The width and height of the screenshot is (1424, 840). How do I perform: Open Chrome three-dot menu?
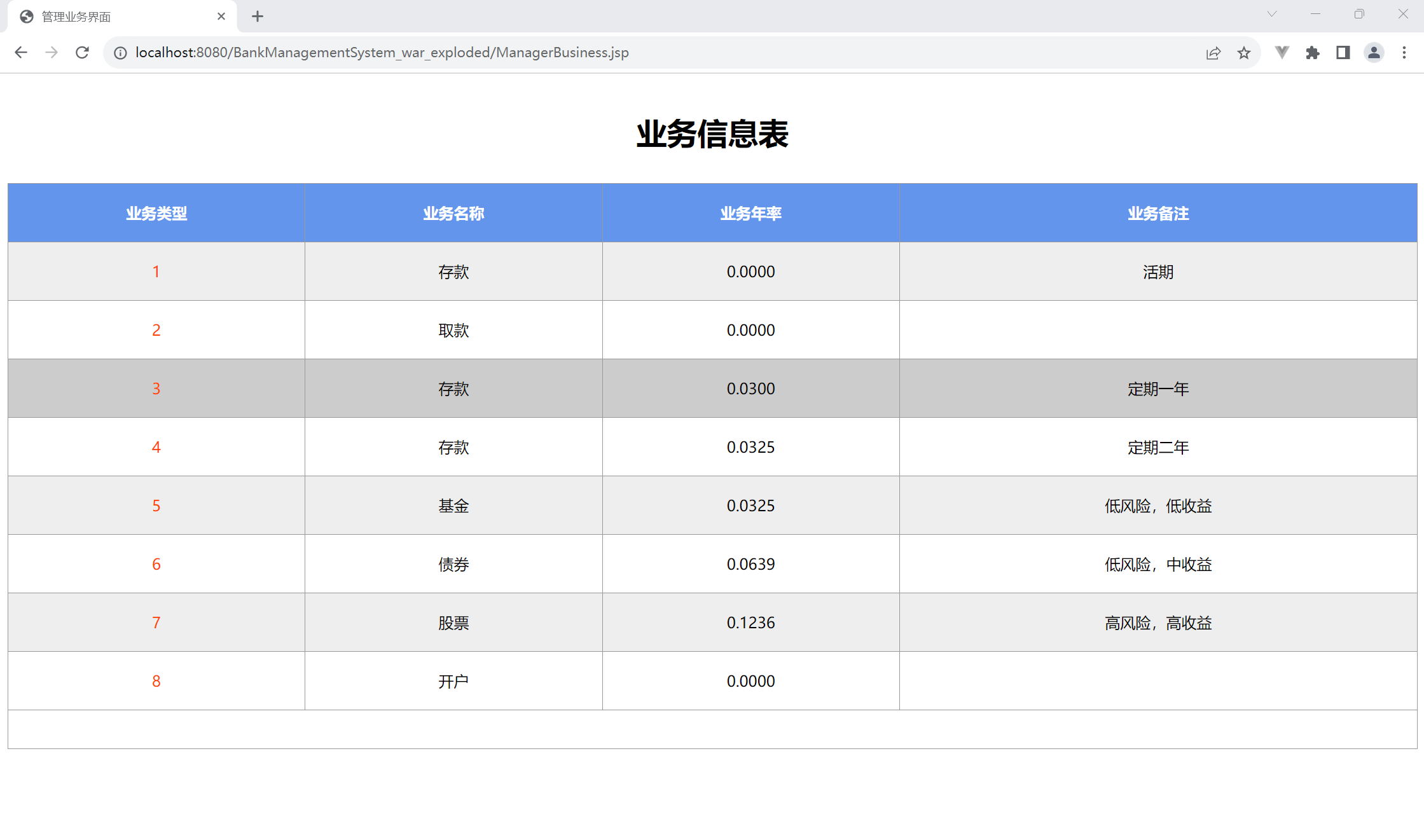pos(1404,53)
